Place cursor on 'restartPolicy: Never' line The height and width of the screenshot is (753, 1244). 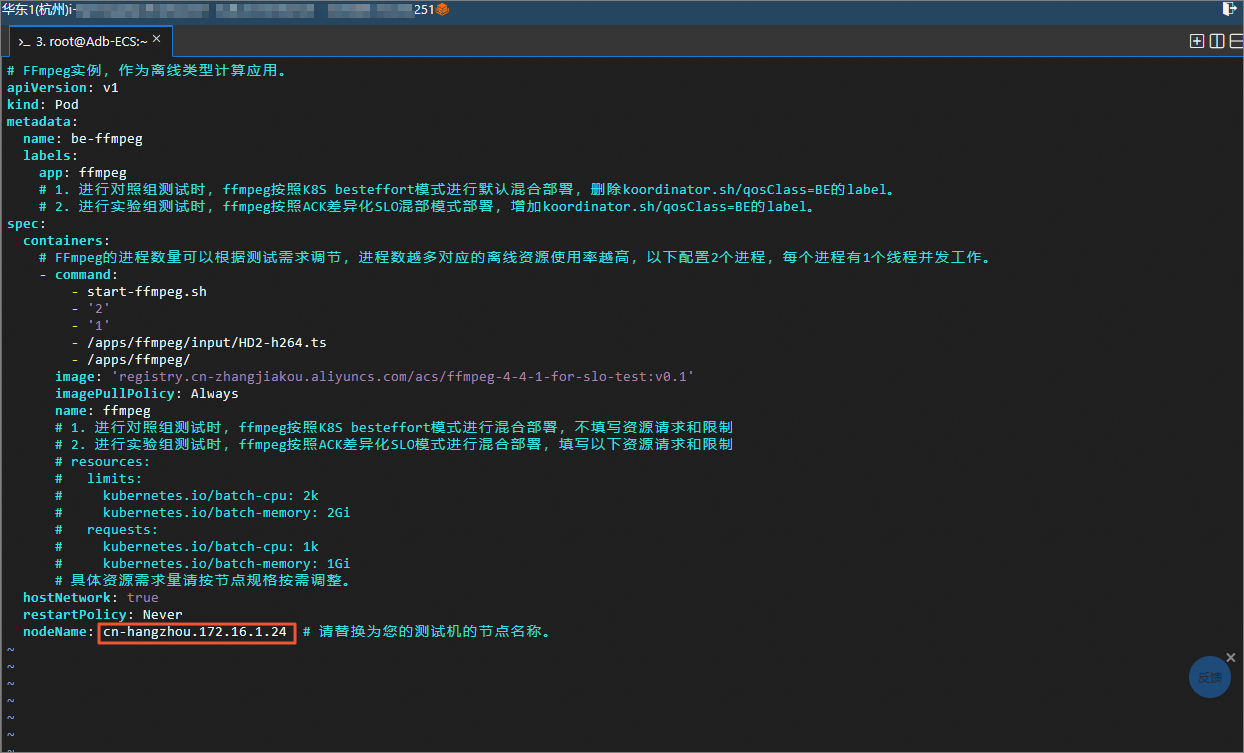pos(102,614)
